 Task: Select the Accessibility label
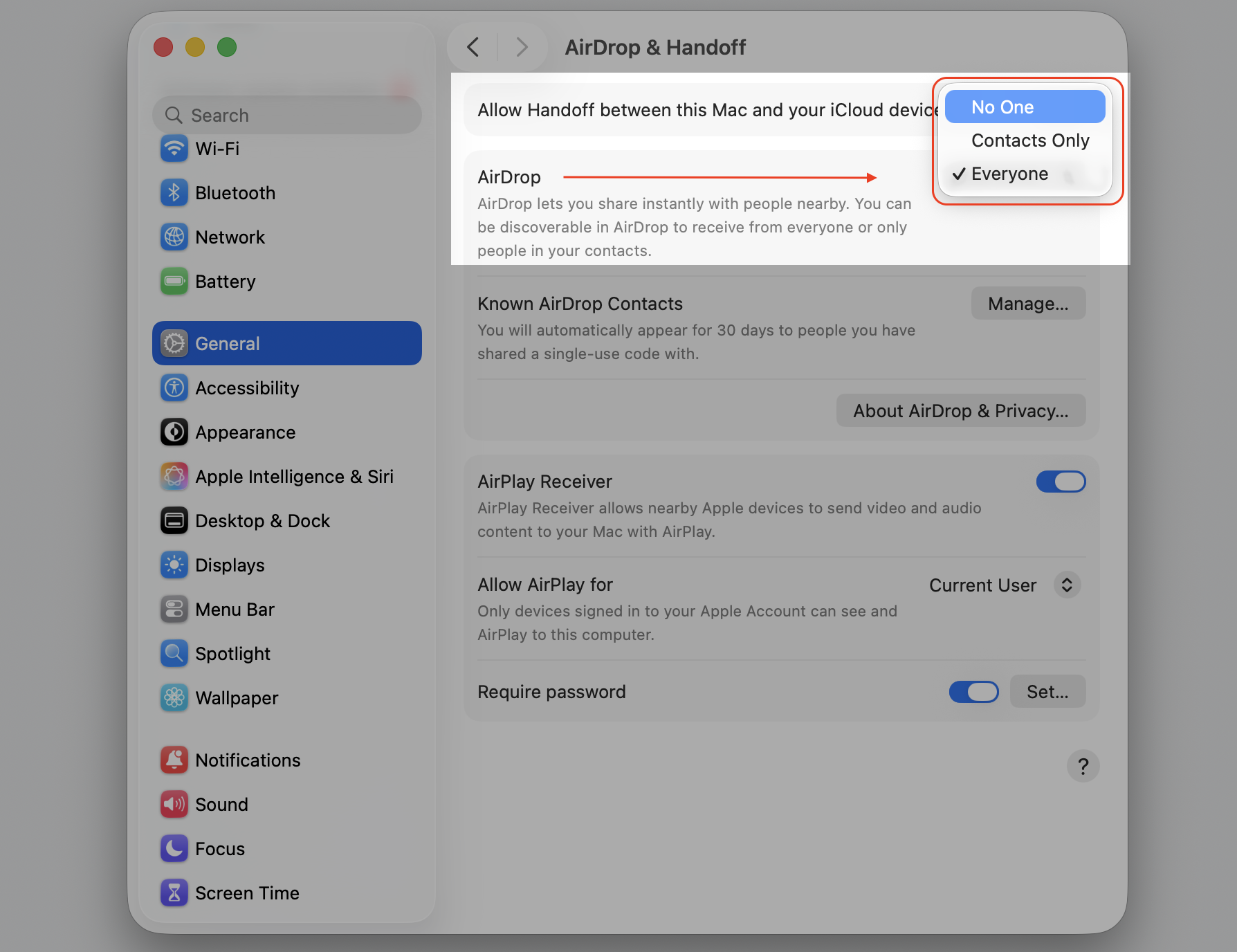tap(247, 388)
